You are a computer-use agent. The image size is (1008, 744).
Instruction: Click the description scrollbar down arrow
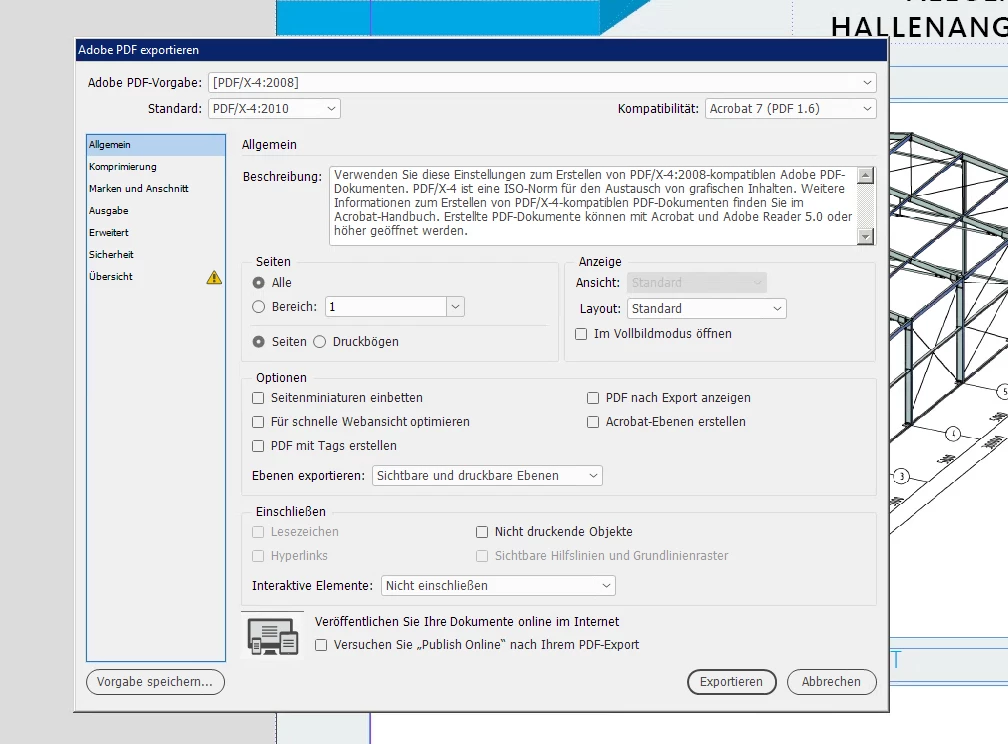point(866,237)
